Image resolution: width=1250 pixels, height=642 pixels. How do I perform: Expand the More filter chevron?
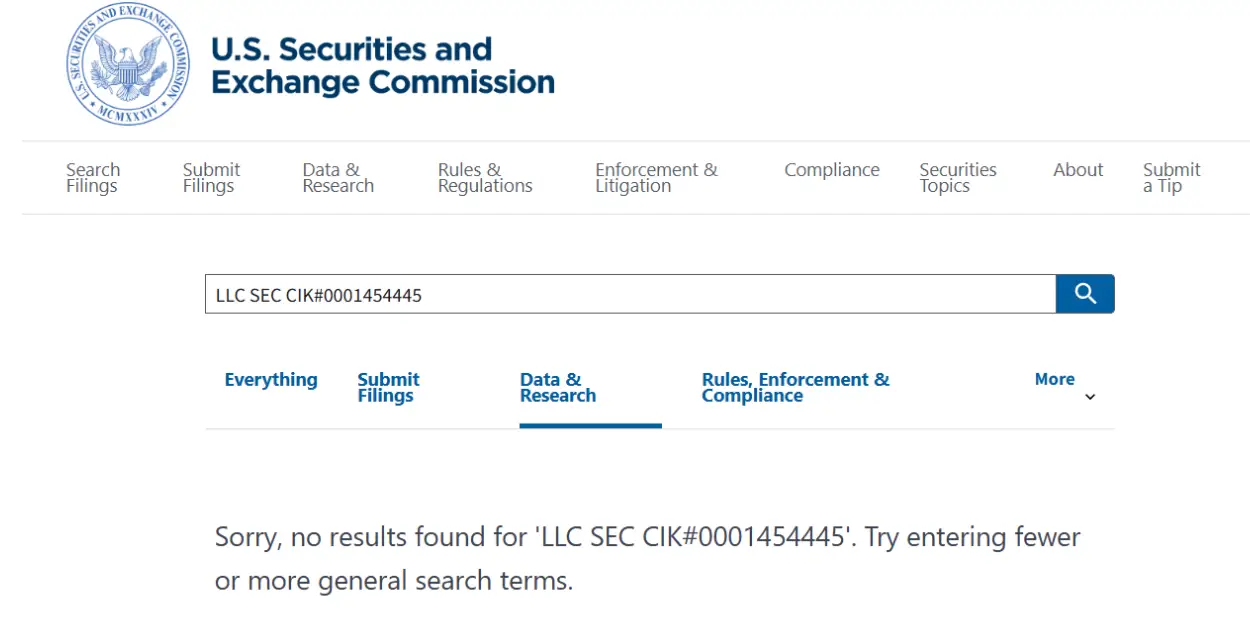pos(1090,397)
